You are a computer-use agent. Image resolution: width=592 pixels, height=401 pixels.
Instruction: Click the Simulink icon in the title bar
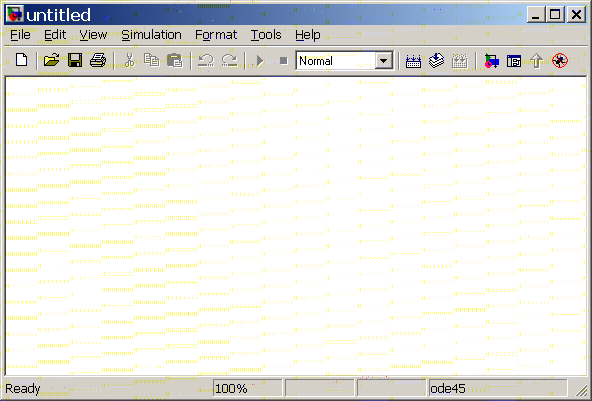[15, 15]
